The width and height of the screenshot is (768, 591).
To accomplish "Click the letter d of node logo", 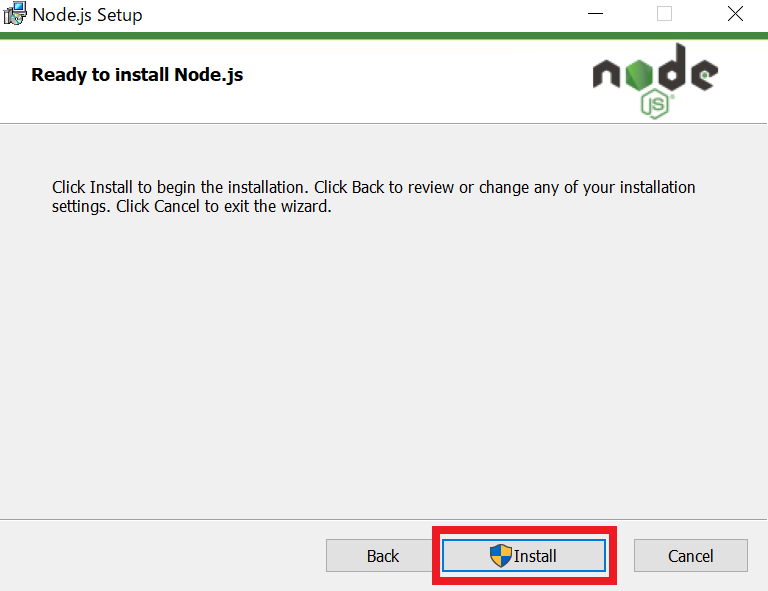I will (672, 68).
